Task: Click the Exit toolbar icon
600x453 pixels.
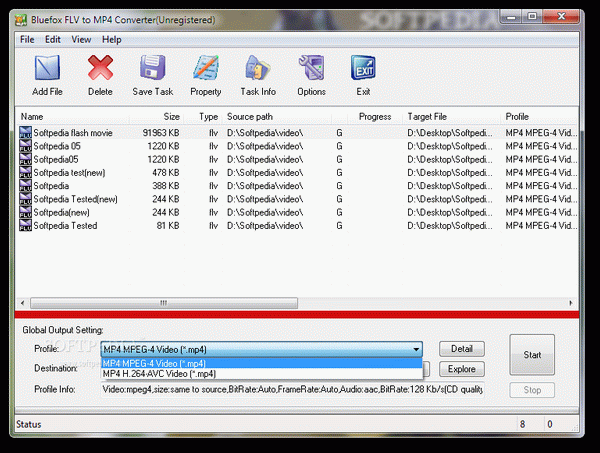Action: pos(363,68)
